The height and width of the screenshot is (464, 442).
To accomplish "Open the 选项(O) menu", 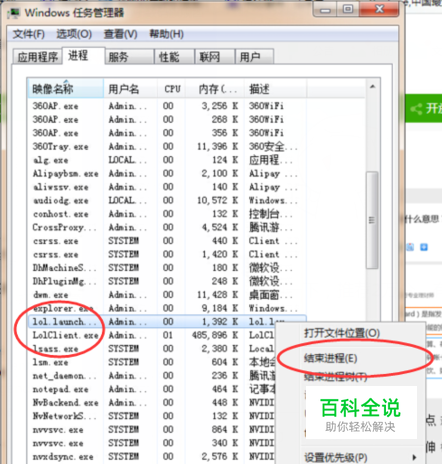I will [x=74, y=34].
